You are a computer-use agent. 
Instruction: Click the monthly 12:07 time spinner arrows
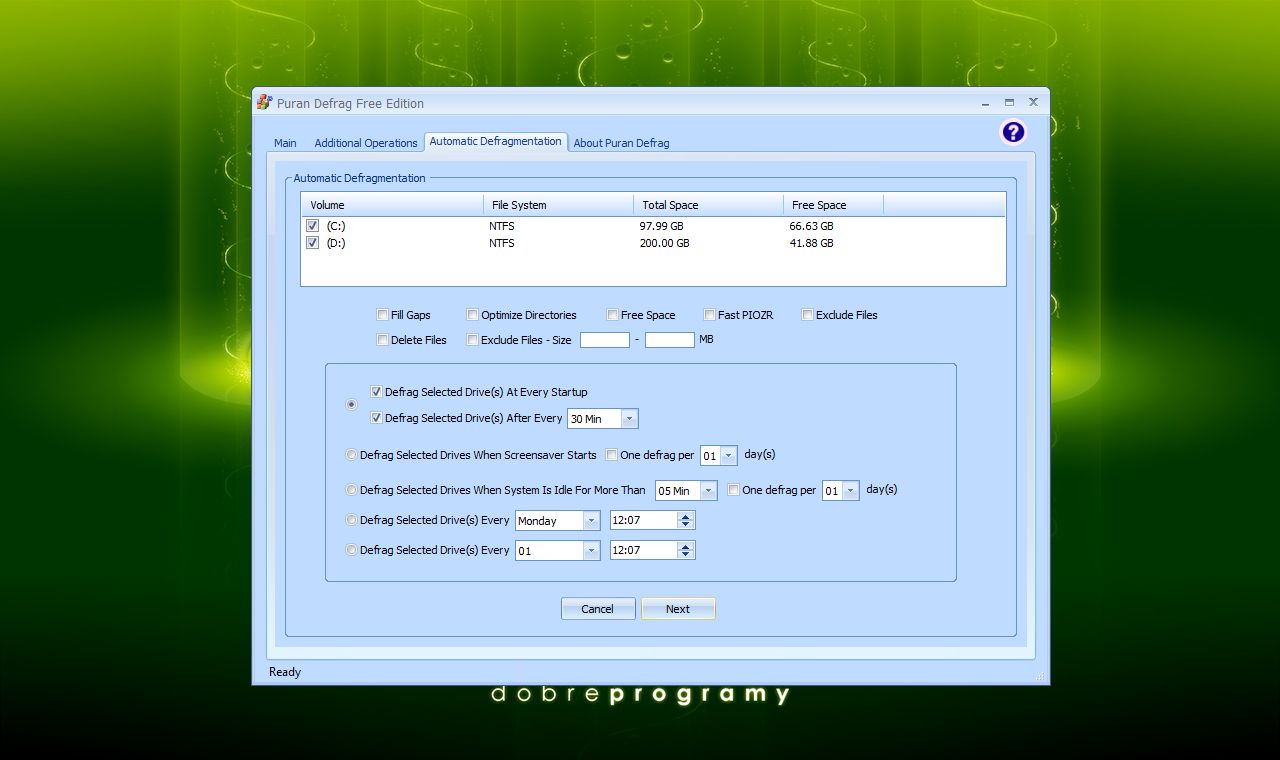(x=685, y=551)
